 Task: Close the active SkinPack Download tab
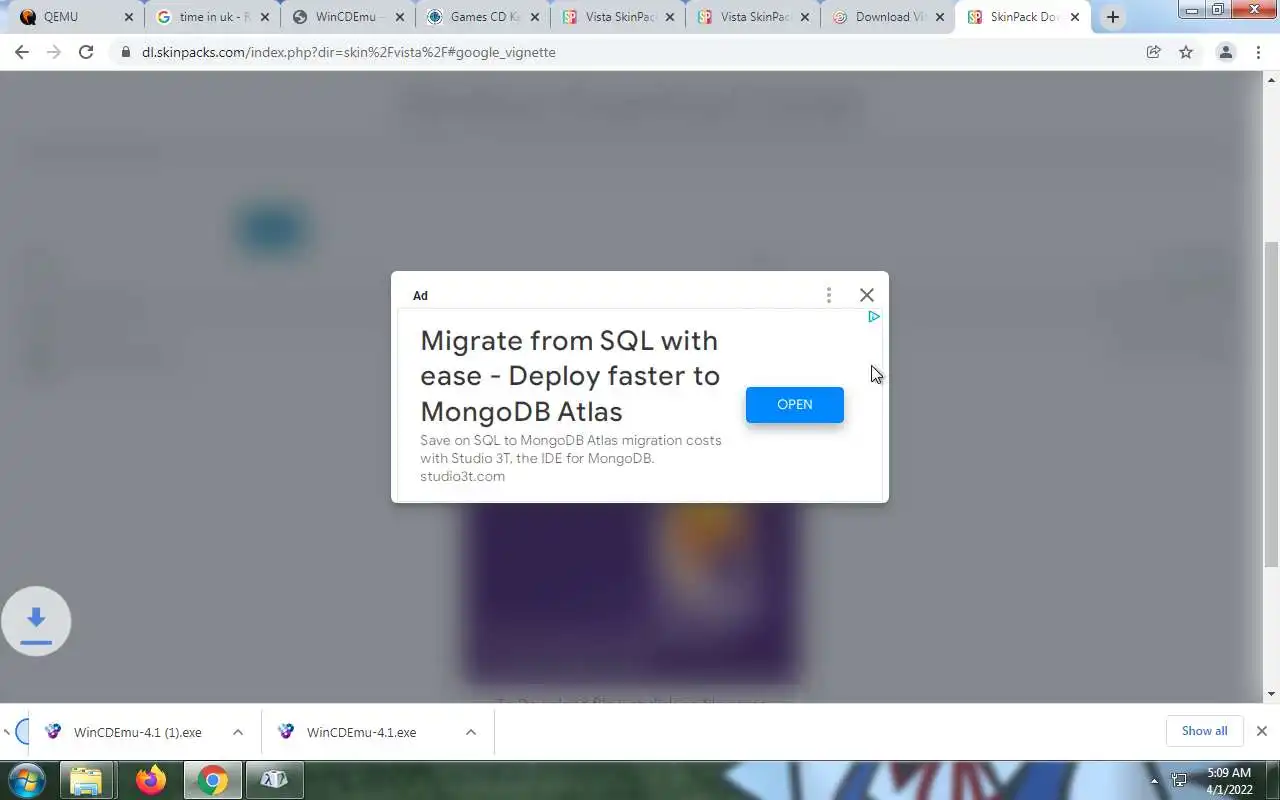(x=1075, y=17)
